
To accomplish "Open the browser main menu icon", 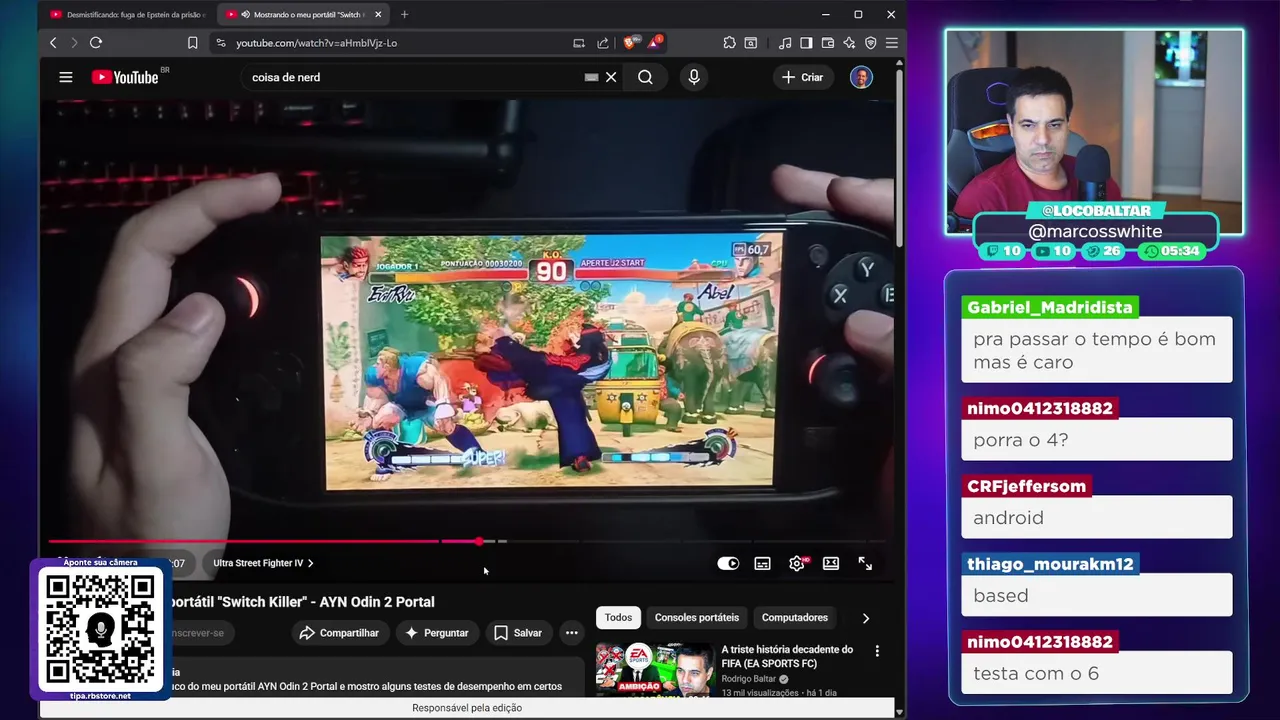I will [x=891, y=43].
